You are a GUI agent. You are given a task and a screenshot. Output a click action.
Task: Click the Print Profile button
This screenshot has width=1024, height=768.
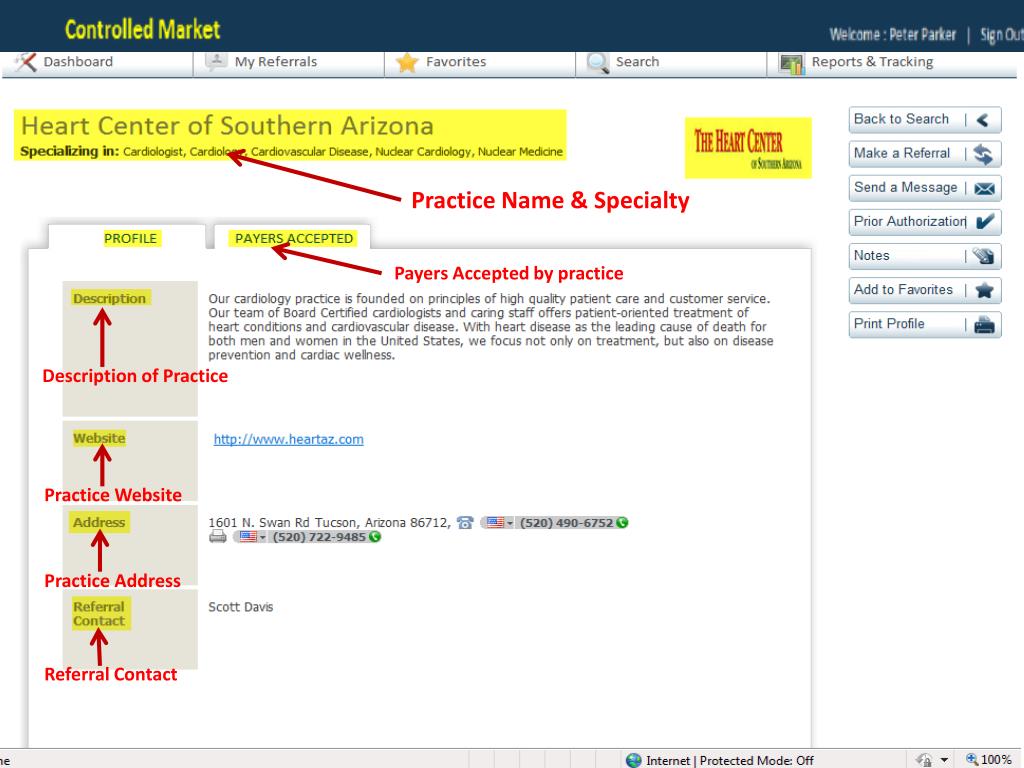925,324
